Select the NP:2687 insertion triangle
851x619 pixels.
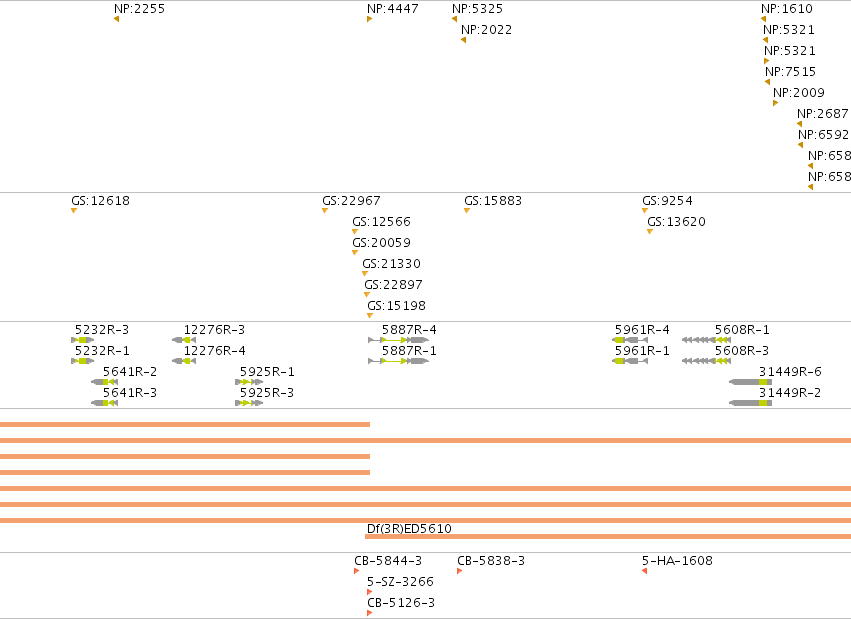click(799, 124)
